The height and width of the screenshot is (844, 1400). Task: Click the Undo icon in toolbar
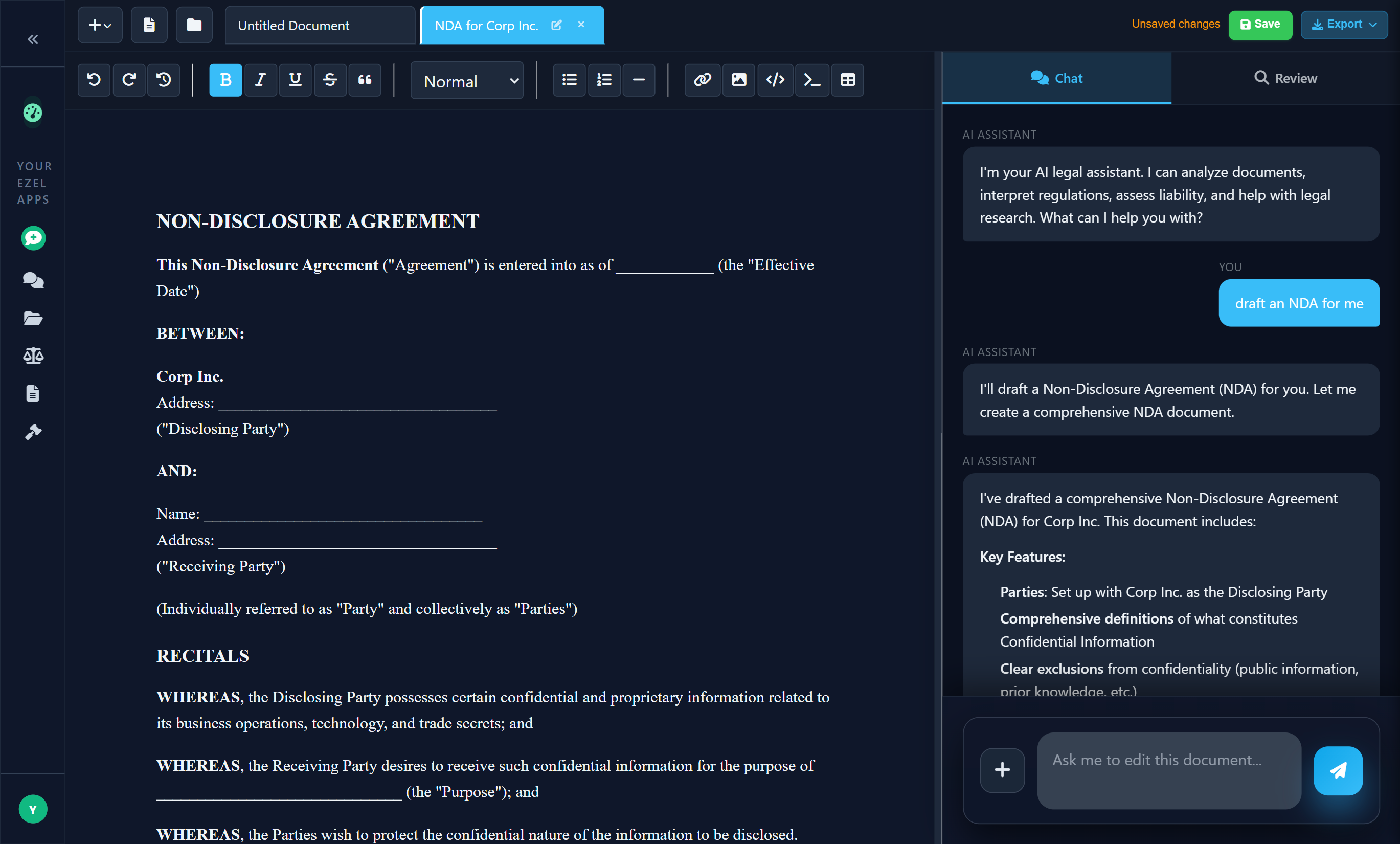[94, 80]
